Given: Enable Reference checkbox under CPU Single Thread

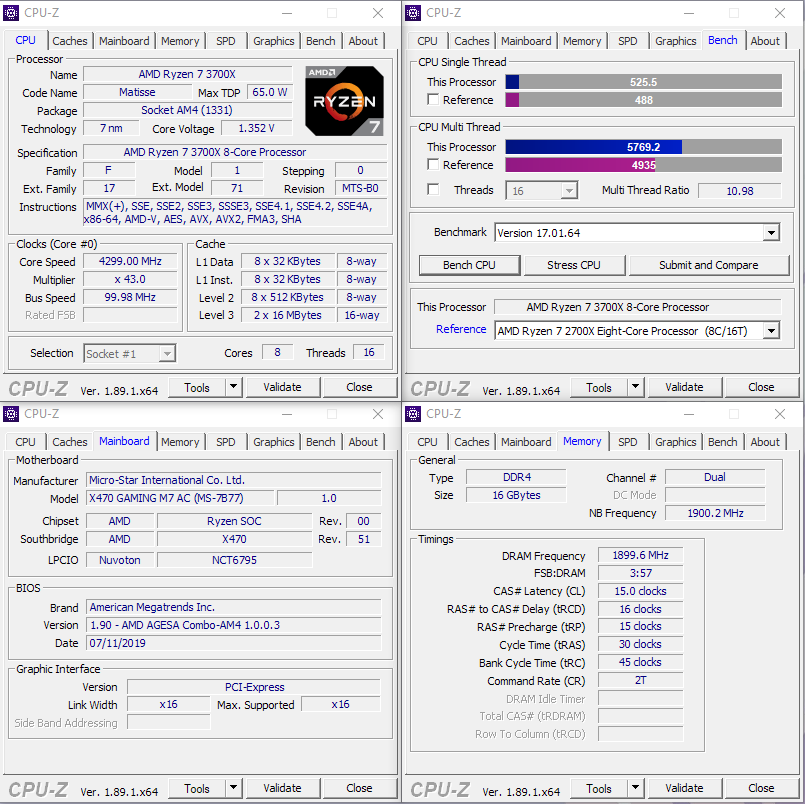Looking at the screenshot, I should coord(433,100).
